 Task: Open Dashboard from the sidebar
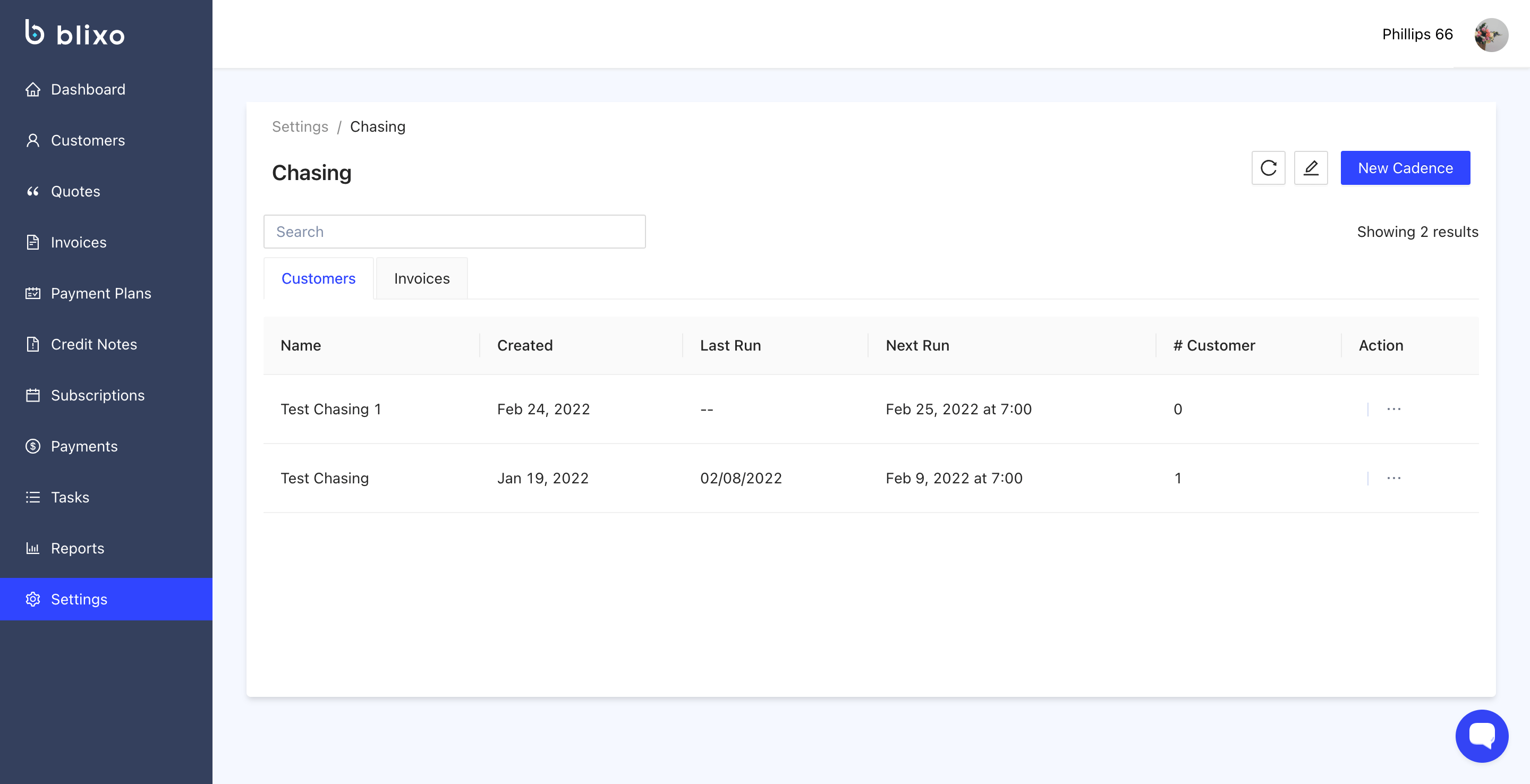88,89
